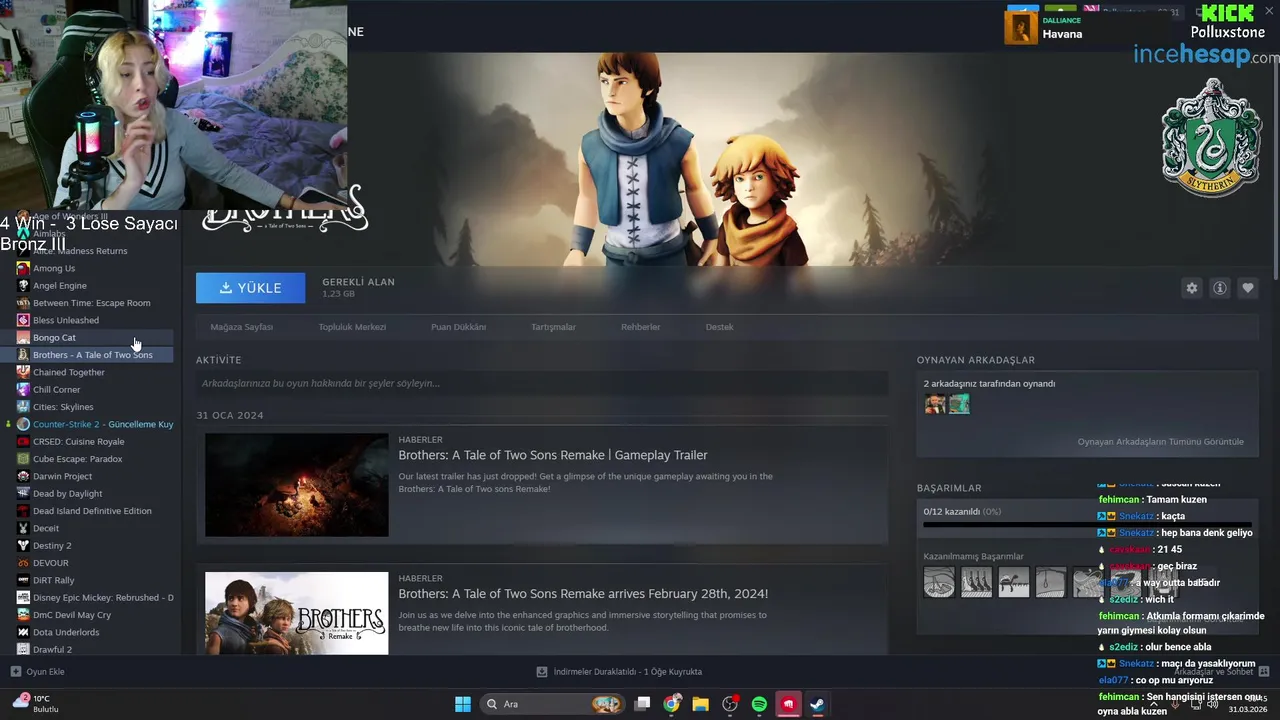Viewport: 1280px width, 720px height.
Task: Open game settings gear icon
Action: click(x=1191, y=288)
